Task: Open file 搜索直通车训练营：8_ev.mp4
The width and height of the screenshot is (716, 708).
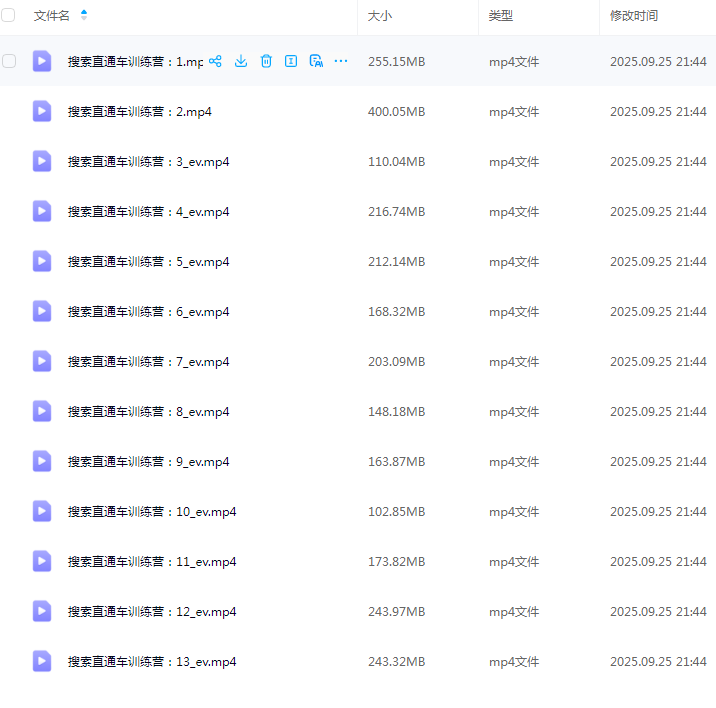Action: (x=148, y=412)
